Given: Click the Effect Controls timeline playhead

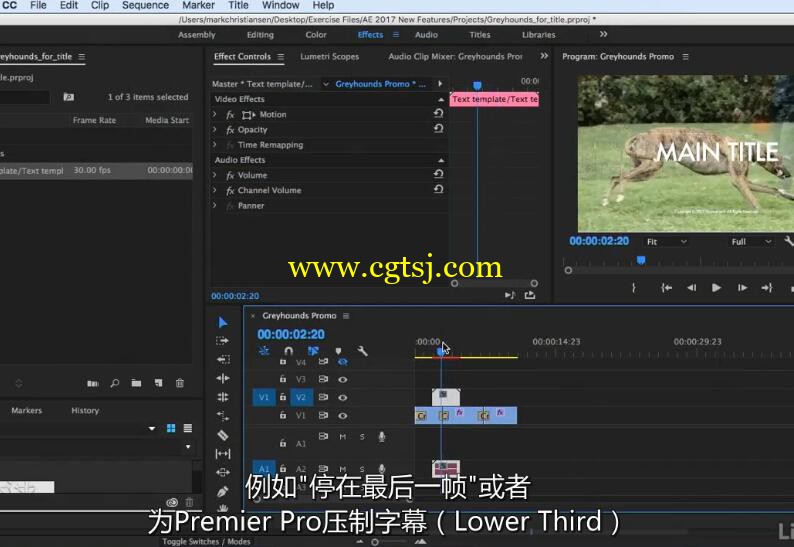Looking at the screenshot, I should pos(477,85).
